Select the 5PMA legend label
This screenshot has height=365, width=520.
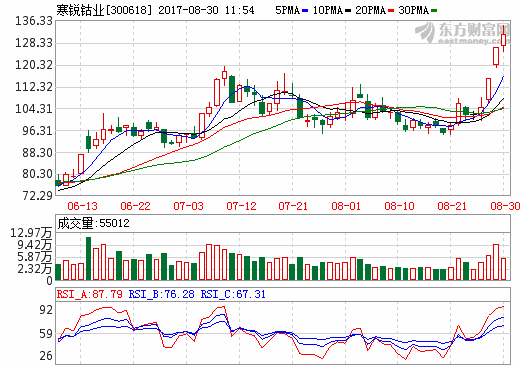[288, 10]
